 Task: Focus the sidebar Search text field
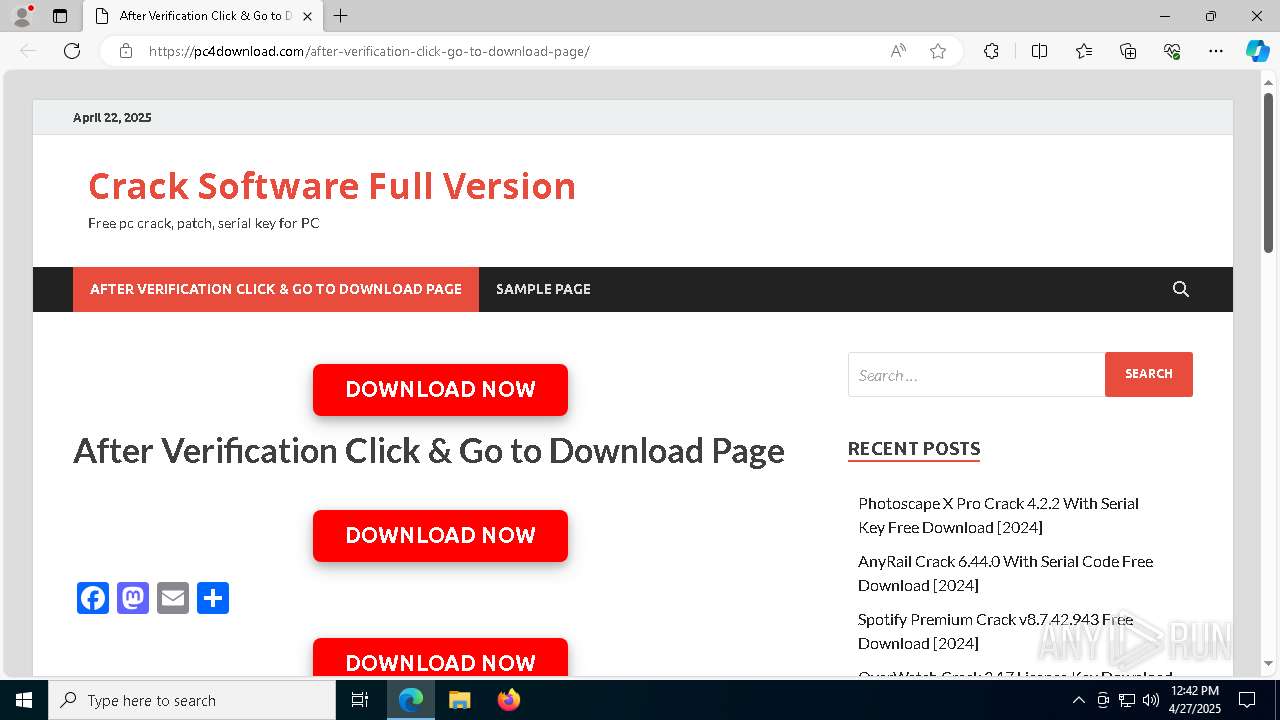coord(976,375)
